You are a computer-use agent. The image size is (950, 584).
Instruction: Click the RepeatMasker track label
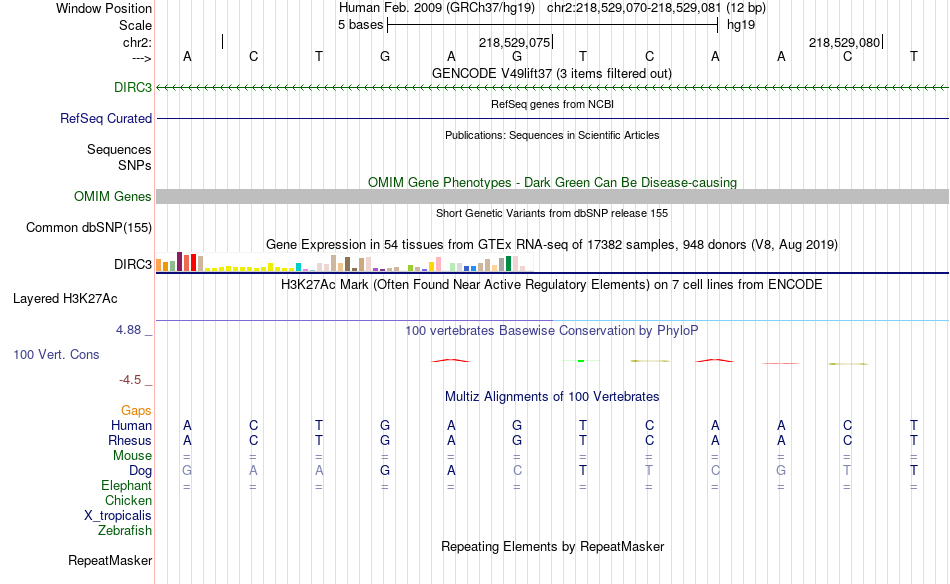pyautogui.click(x=110, y=560)
